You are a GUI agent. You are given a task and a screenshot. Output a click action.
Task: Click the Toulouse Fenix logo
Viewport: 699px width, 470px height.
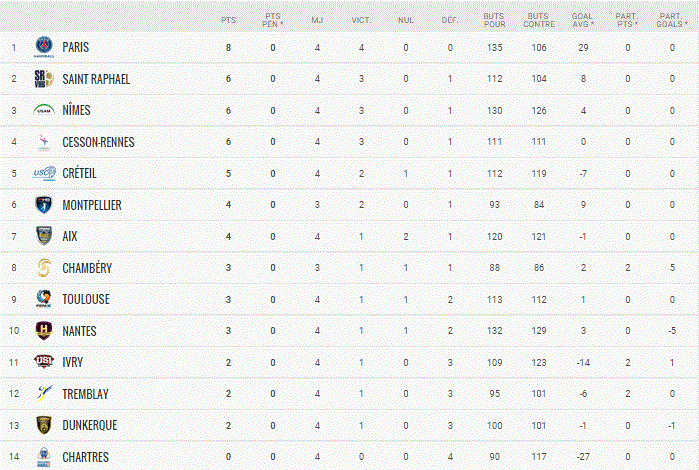coord(44,299)
